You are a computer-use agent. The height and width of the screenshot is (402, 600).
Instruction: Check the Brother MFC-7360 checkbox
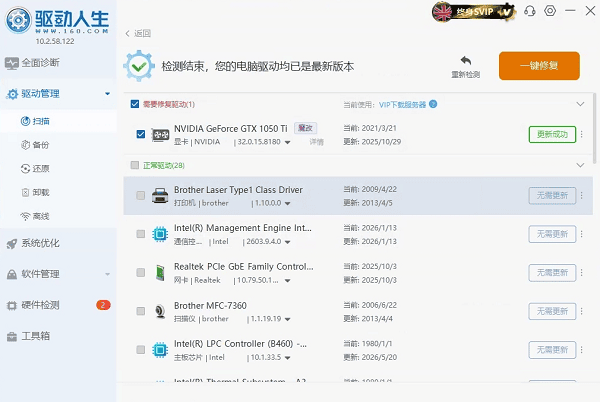point(141,311)
